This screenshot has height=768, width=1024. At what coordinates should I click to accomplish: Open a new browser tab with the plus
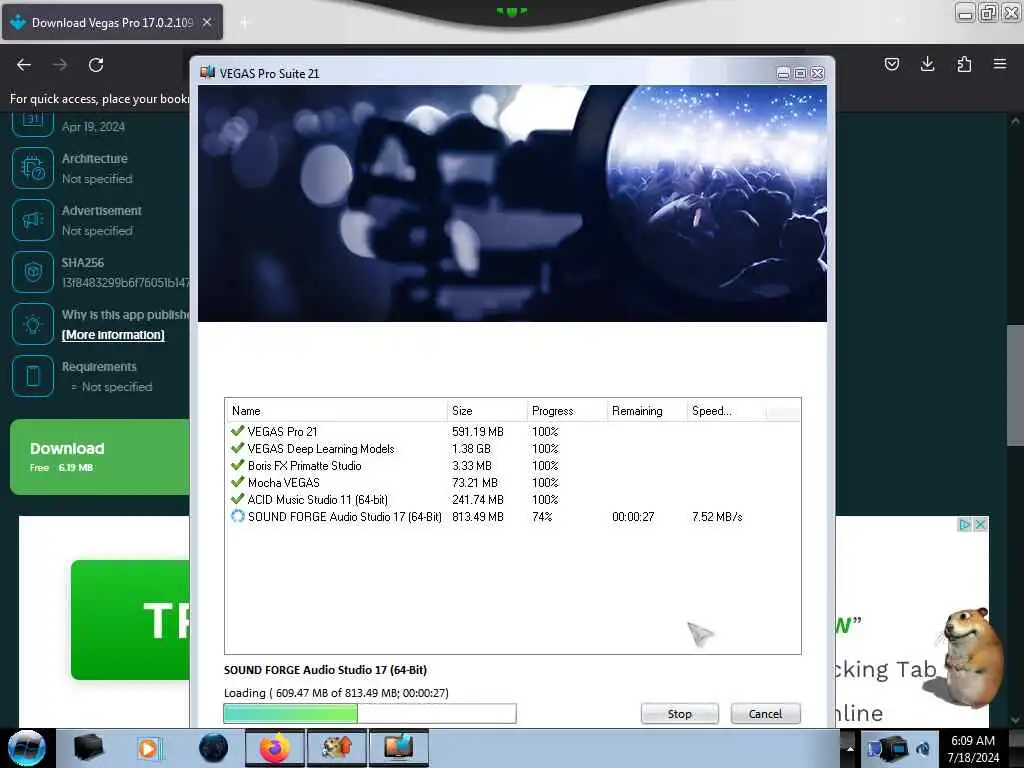tap(245, 23)
